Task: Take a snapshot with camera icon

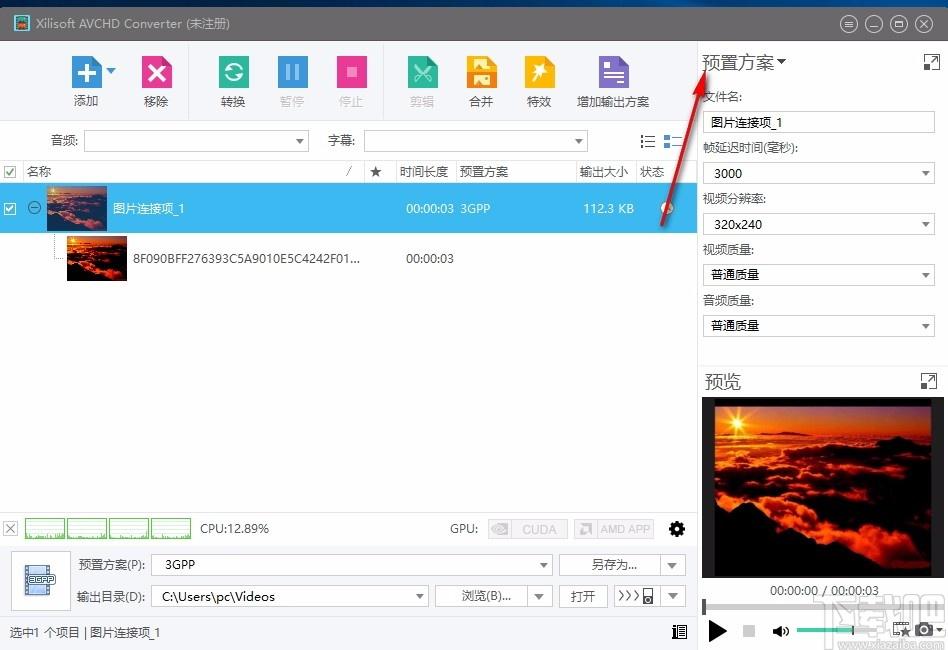Action: click(923, 629)
